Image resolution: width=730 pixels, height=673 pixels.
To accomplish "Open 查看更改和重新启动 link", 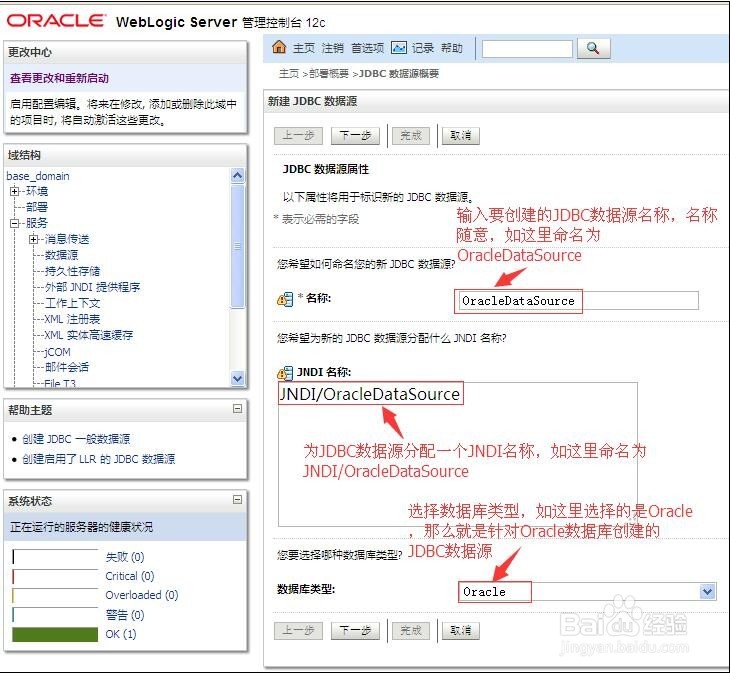I will point(59,78).
